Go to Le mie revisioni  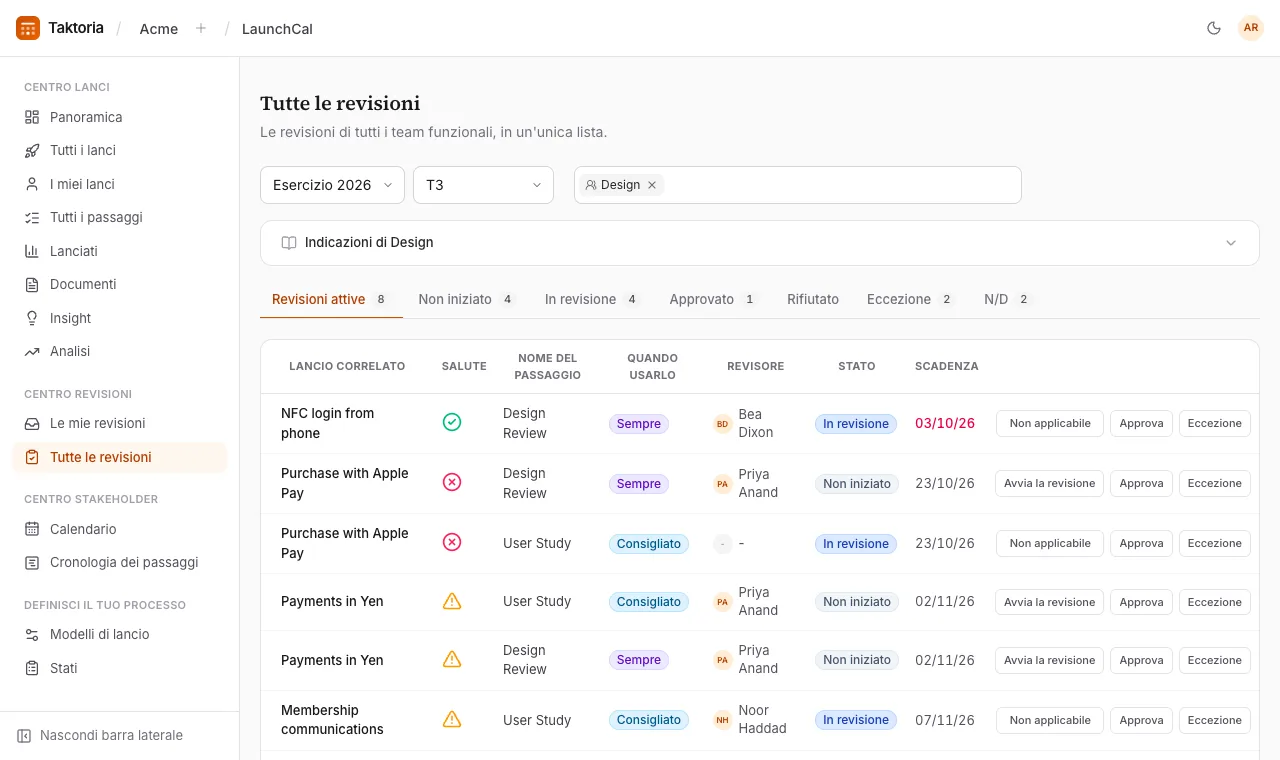pyautogui.click(x=120, y=423)
